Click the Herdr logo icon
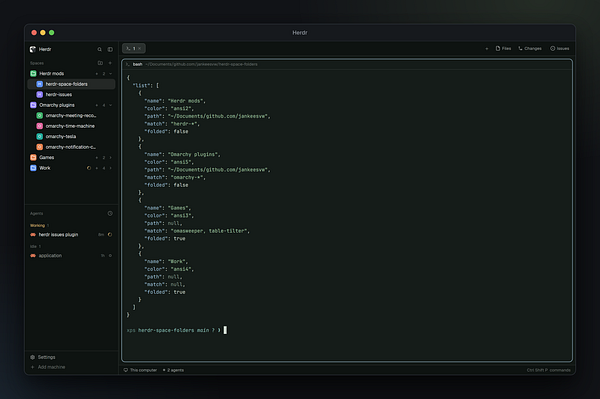Image resolution: width=600 pixels, height=399 pixels. coord(33,49)
